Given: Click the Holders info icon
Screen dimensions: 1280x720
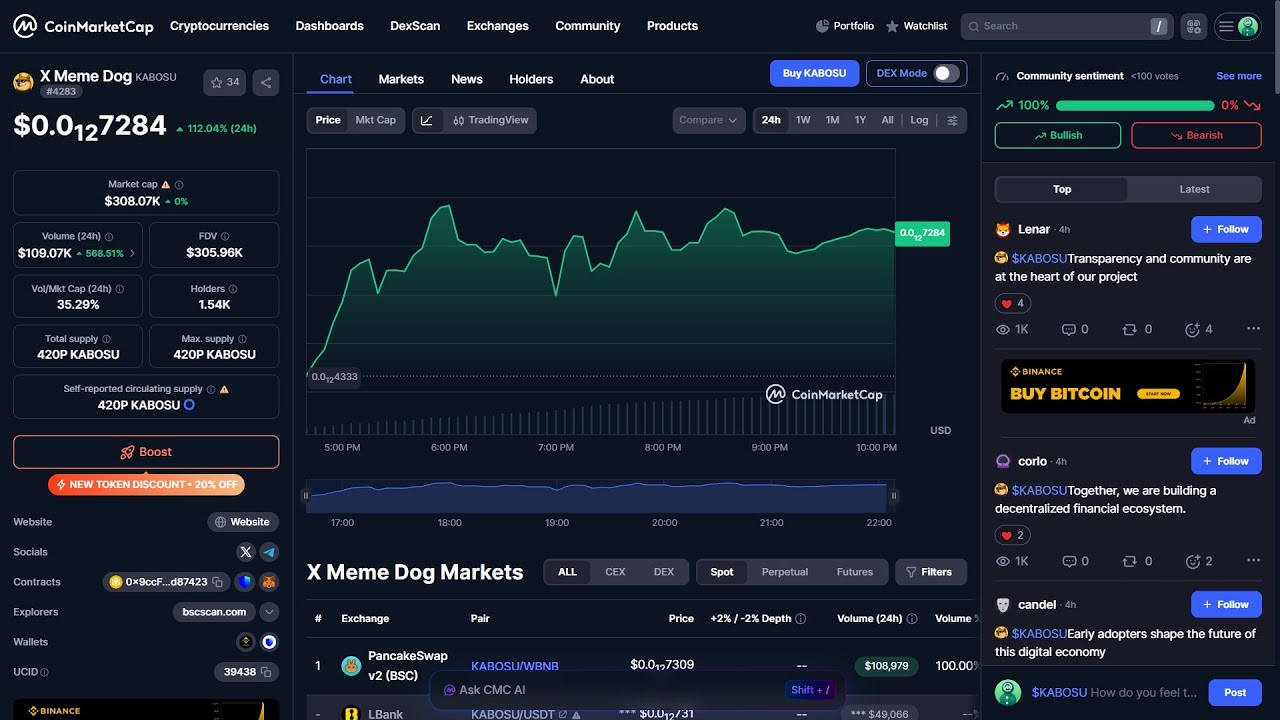Looking at the screenshot, I should coord(234,289).
